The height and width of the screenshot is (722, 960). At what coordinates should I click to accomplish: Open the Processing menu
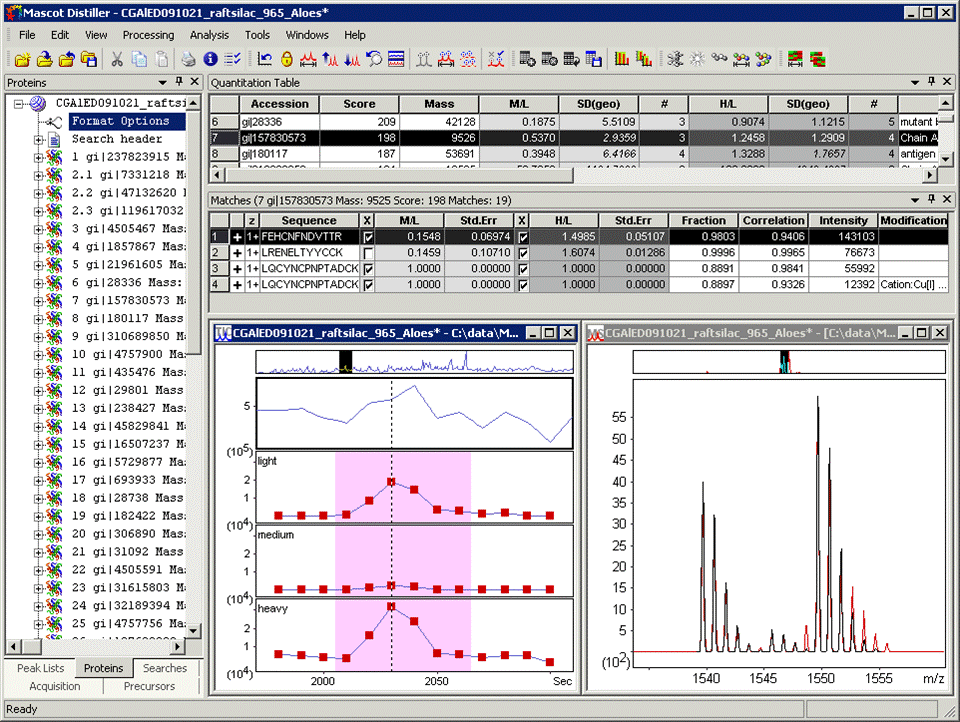(x=148, y=34)
